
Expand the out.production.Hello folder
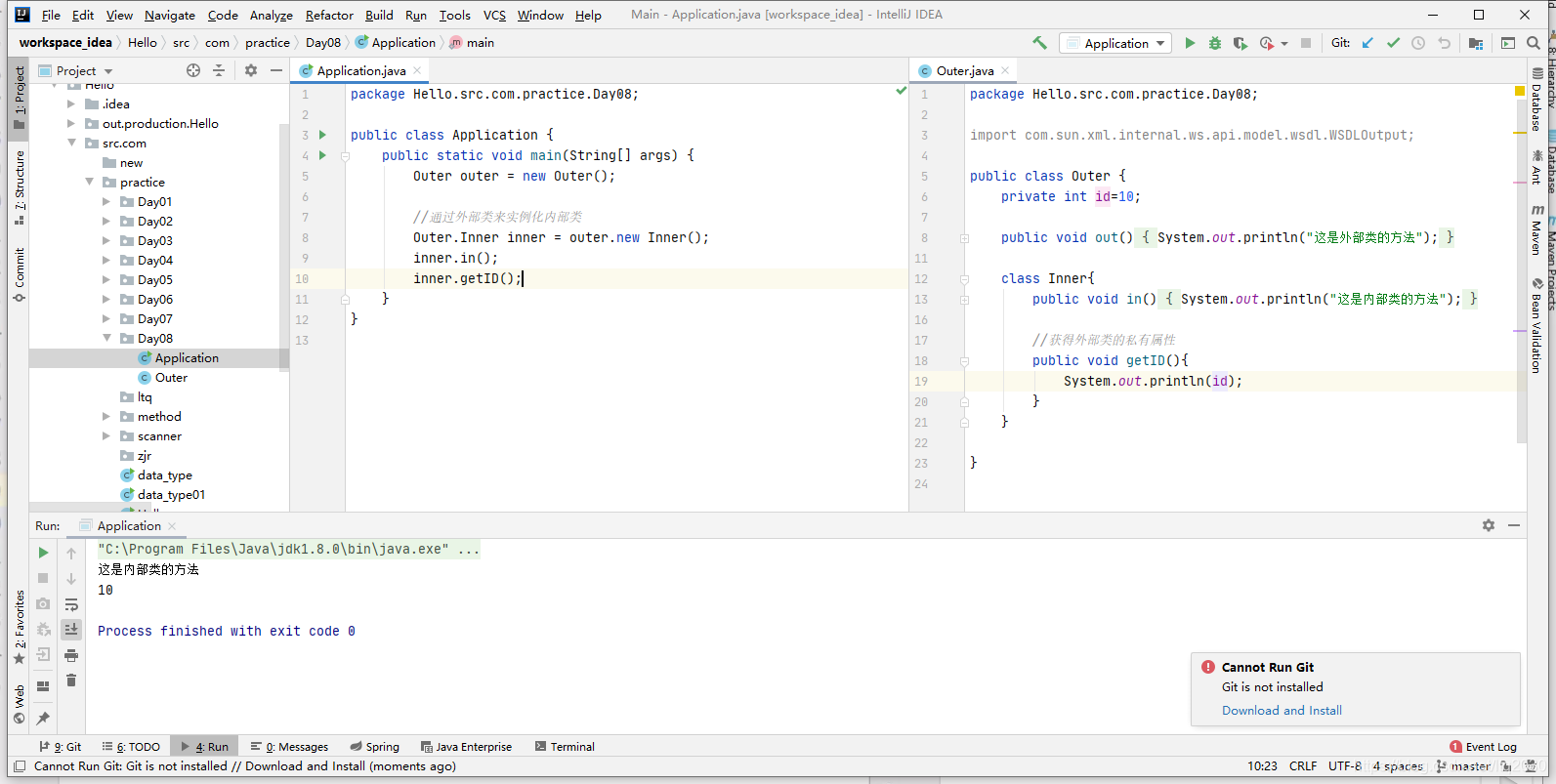pos(71,123)
